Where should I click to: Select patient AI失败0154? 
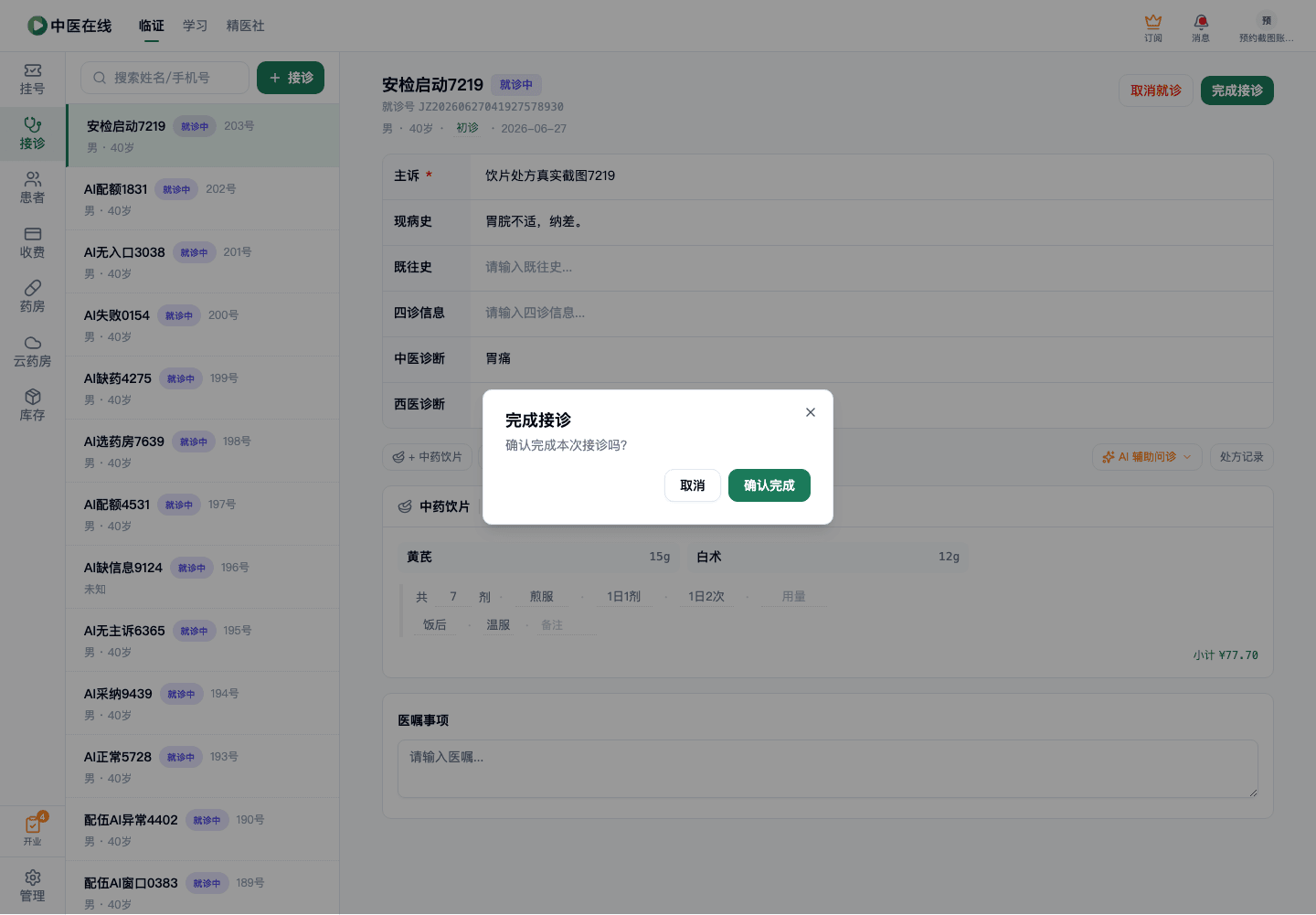pyautogui.click(x=203, y=325)
